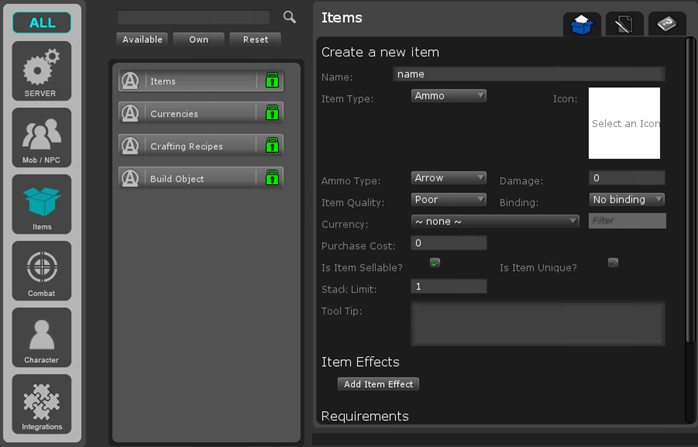Open the Item Type dropdown
Screen dimensions: 698x447
click(x=448, y=96)
